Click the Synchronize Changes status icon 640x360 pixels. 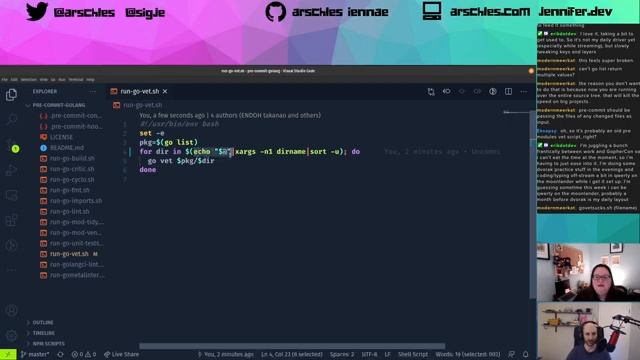click(60, 354)
